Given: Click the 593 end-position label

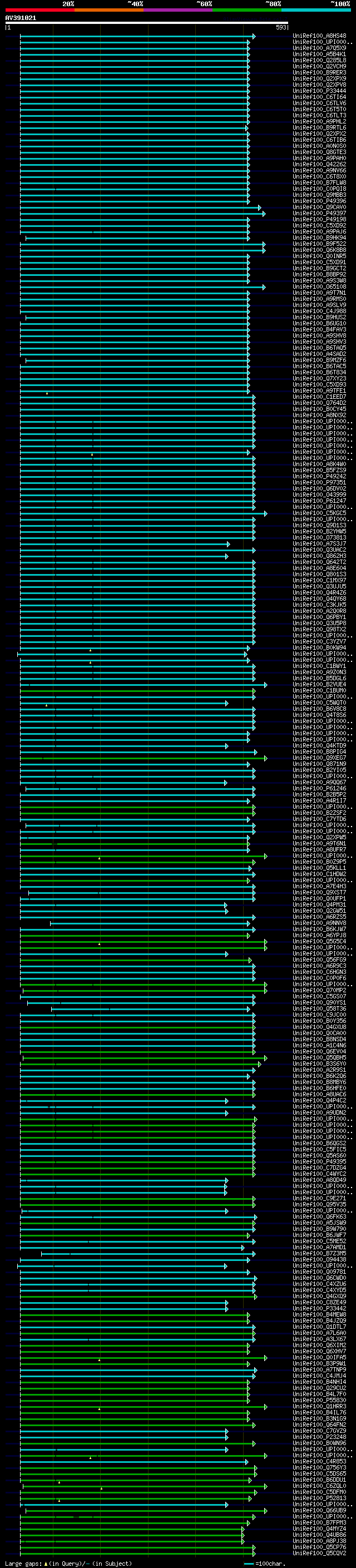Looking at the screenshot, I should click(280, 27).
